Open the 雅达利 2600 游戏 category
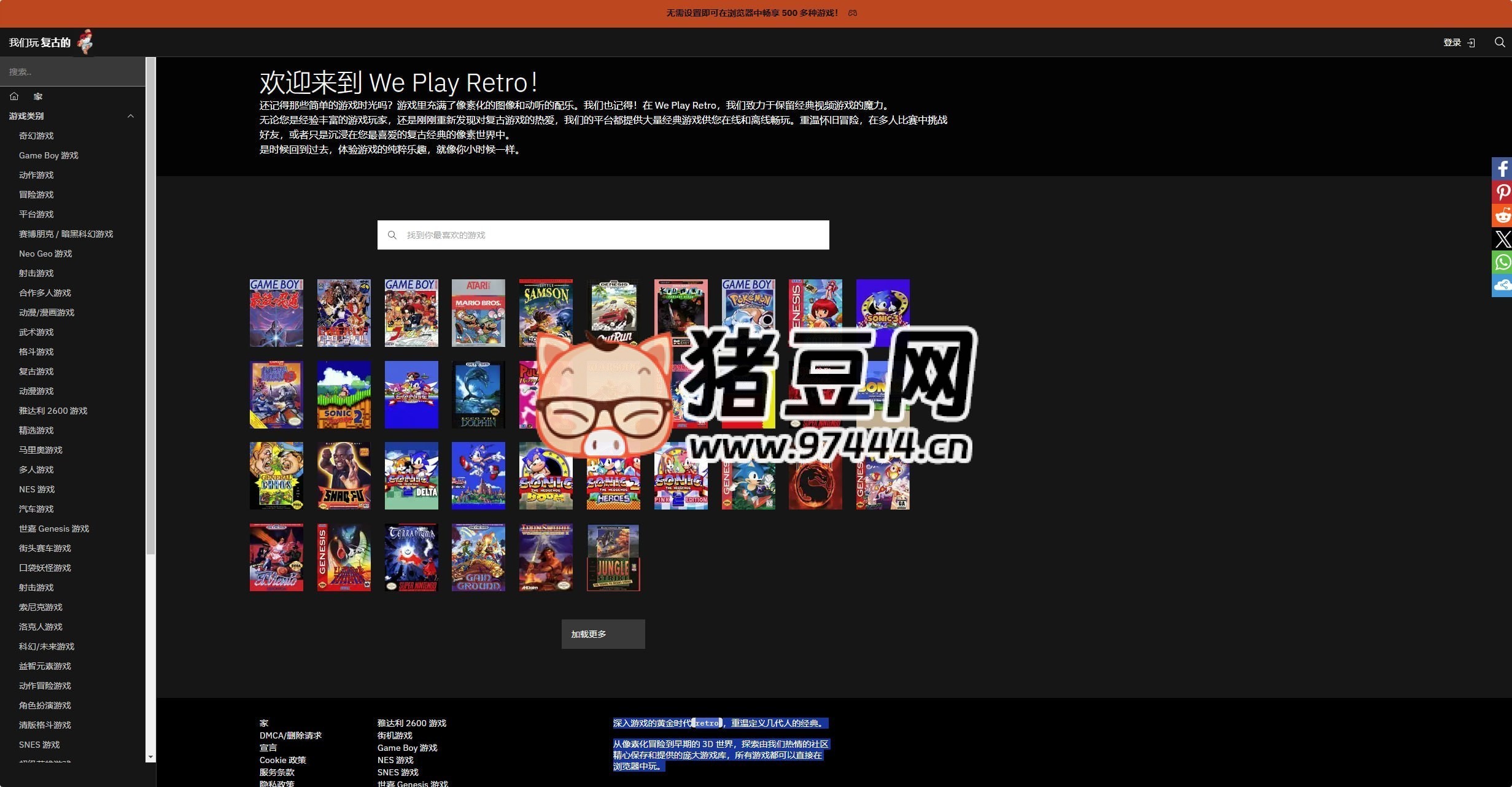 (53, 411)
